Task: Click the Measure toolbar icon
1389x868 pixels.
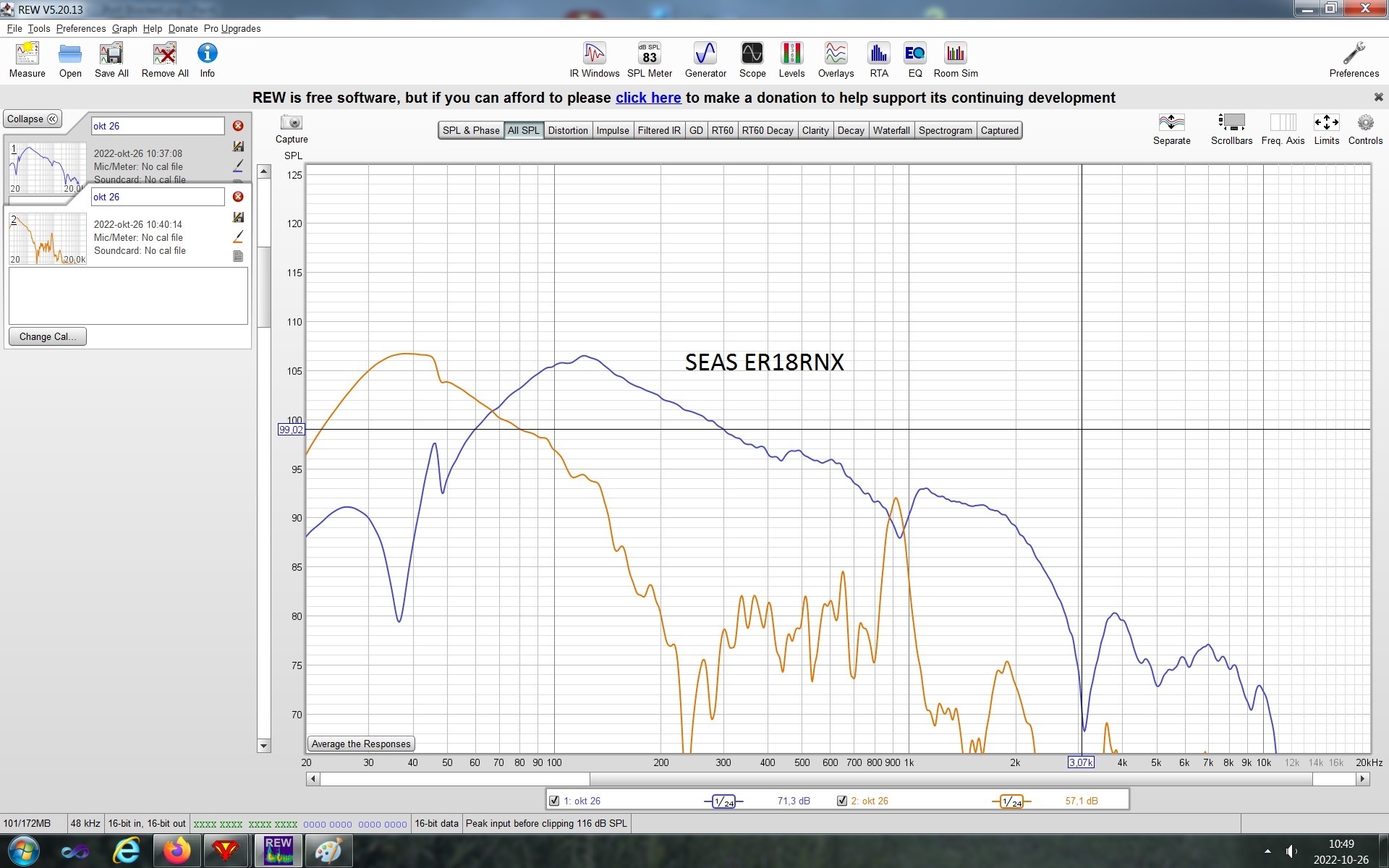Action: [27, 59]
